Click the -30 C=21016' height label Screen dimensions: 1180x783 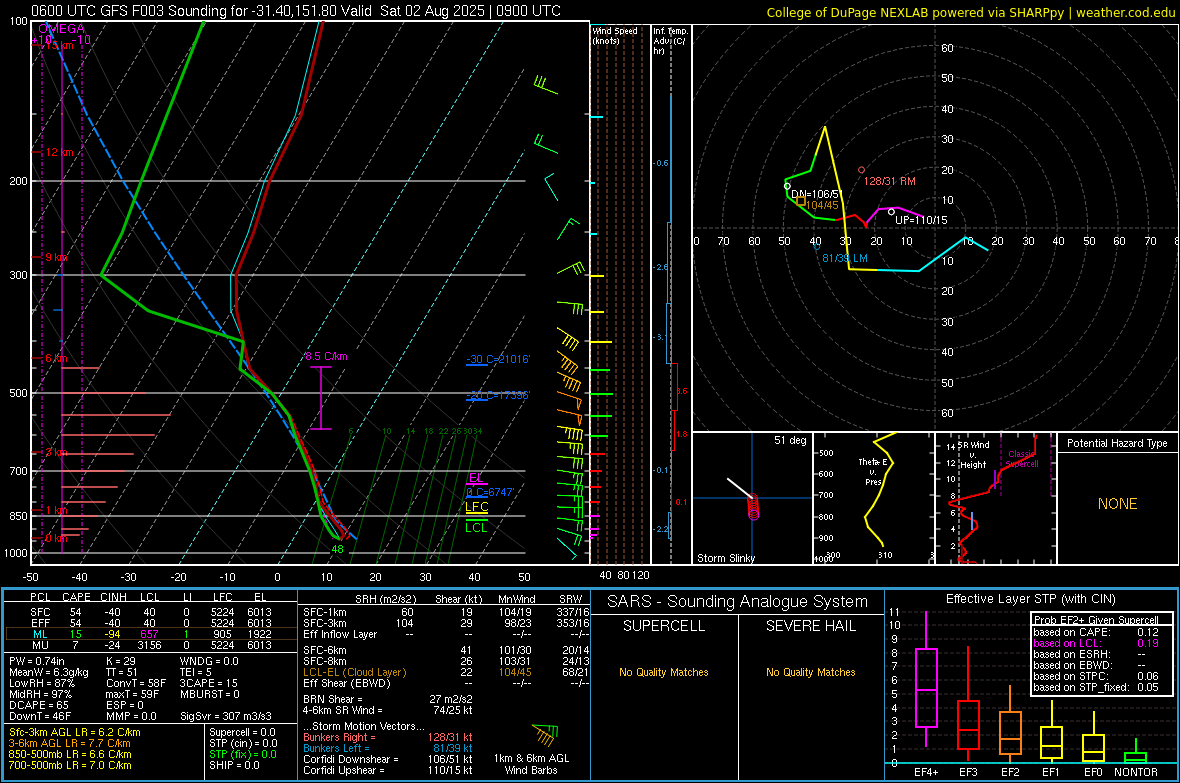(498, 359)
